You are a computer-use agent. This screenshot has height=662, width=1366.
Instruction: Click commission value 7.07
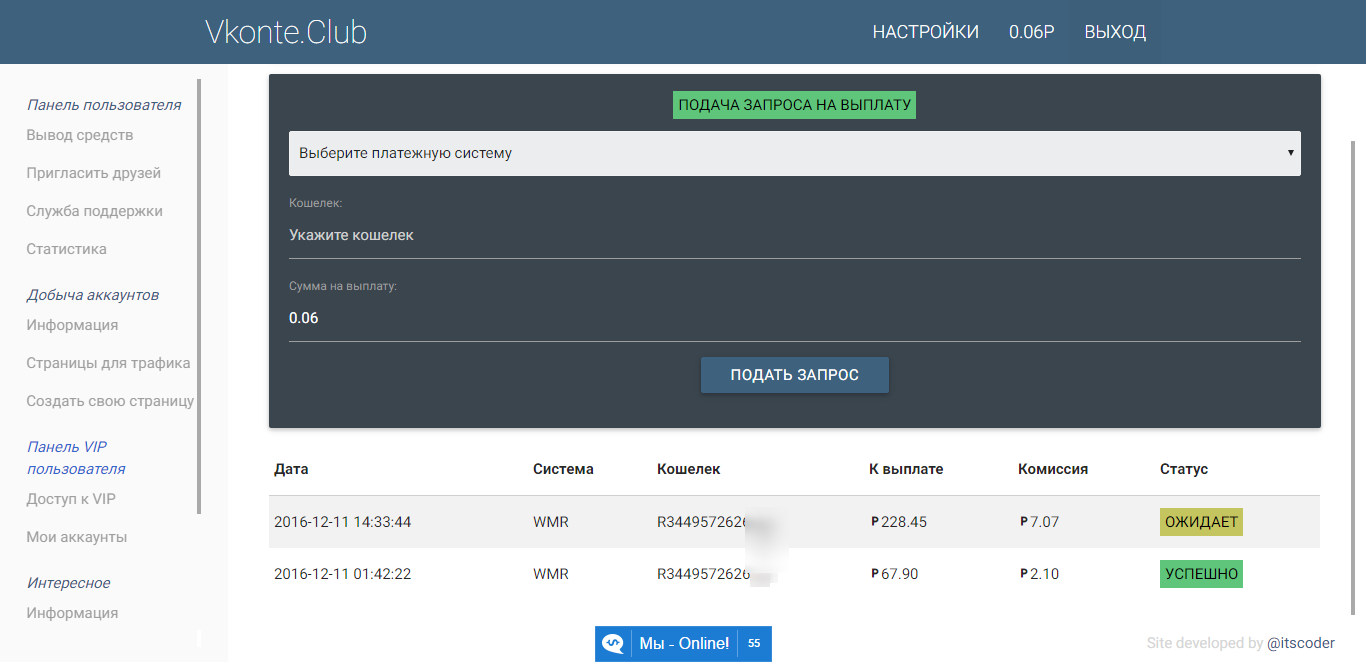(1039, 522)
